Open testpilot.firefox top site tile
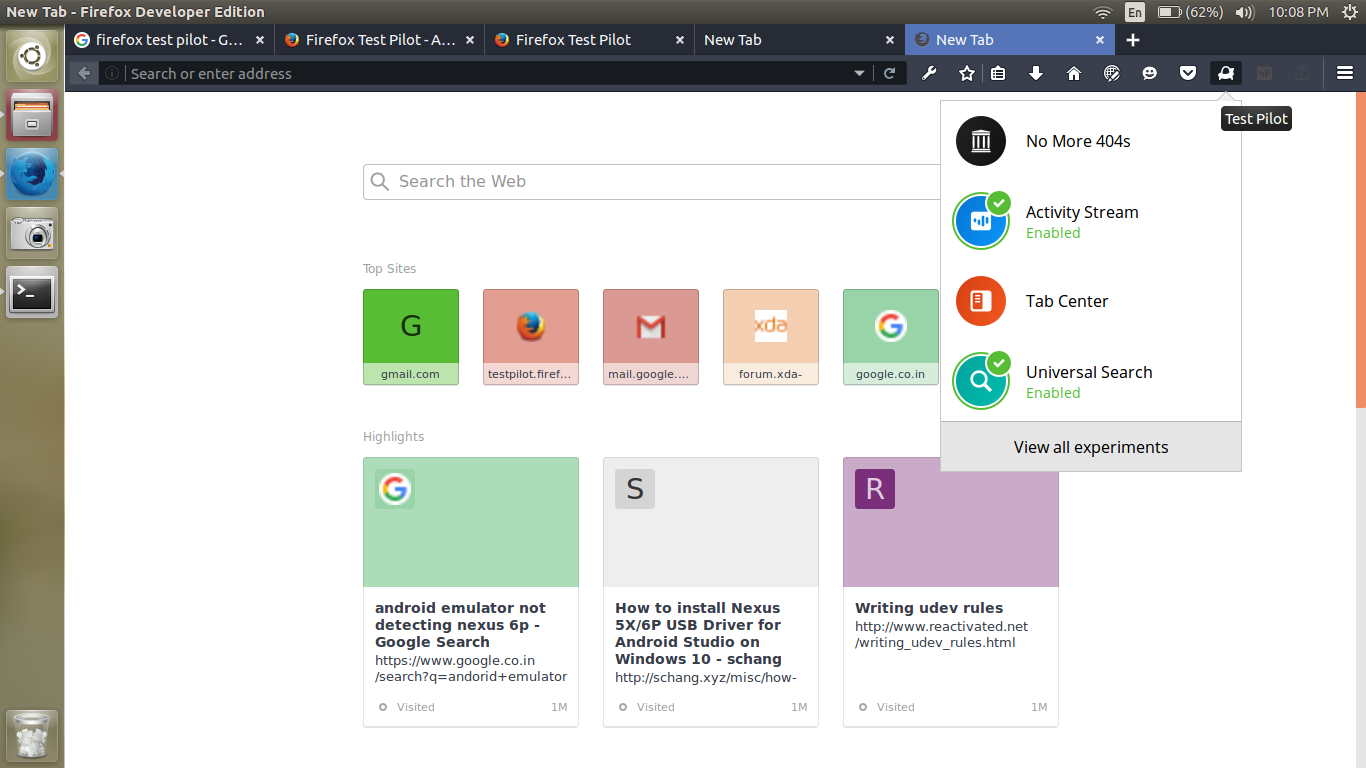Image resolution: width=1366 pixels, height=768 pixels. [531, 337]
